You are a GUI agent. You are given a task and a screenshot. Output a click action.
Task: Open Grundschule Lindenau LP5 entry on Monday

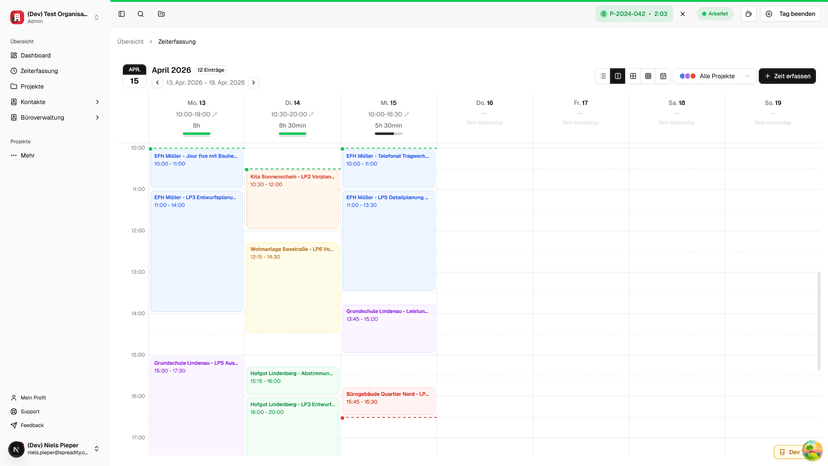pyautogui.click(x=196, y=406)
